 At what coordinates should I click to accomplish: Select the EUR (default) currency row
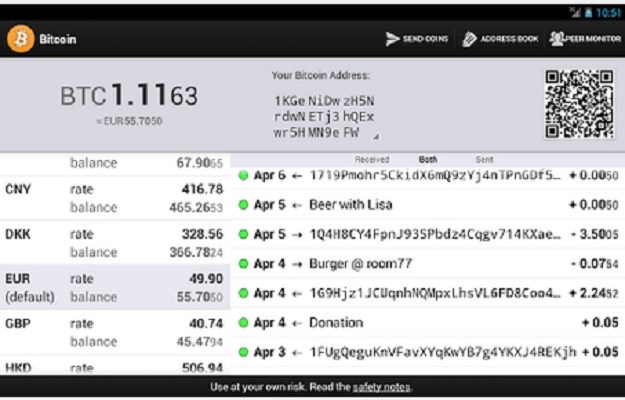(115, 287)
